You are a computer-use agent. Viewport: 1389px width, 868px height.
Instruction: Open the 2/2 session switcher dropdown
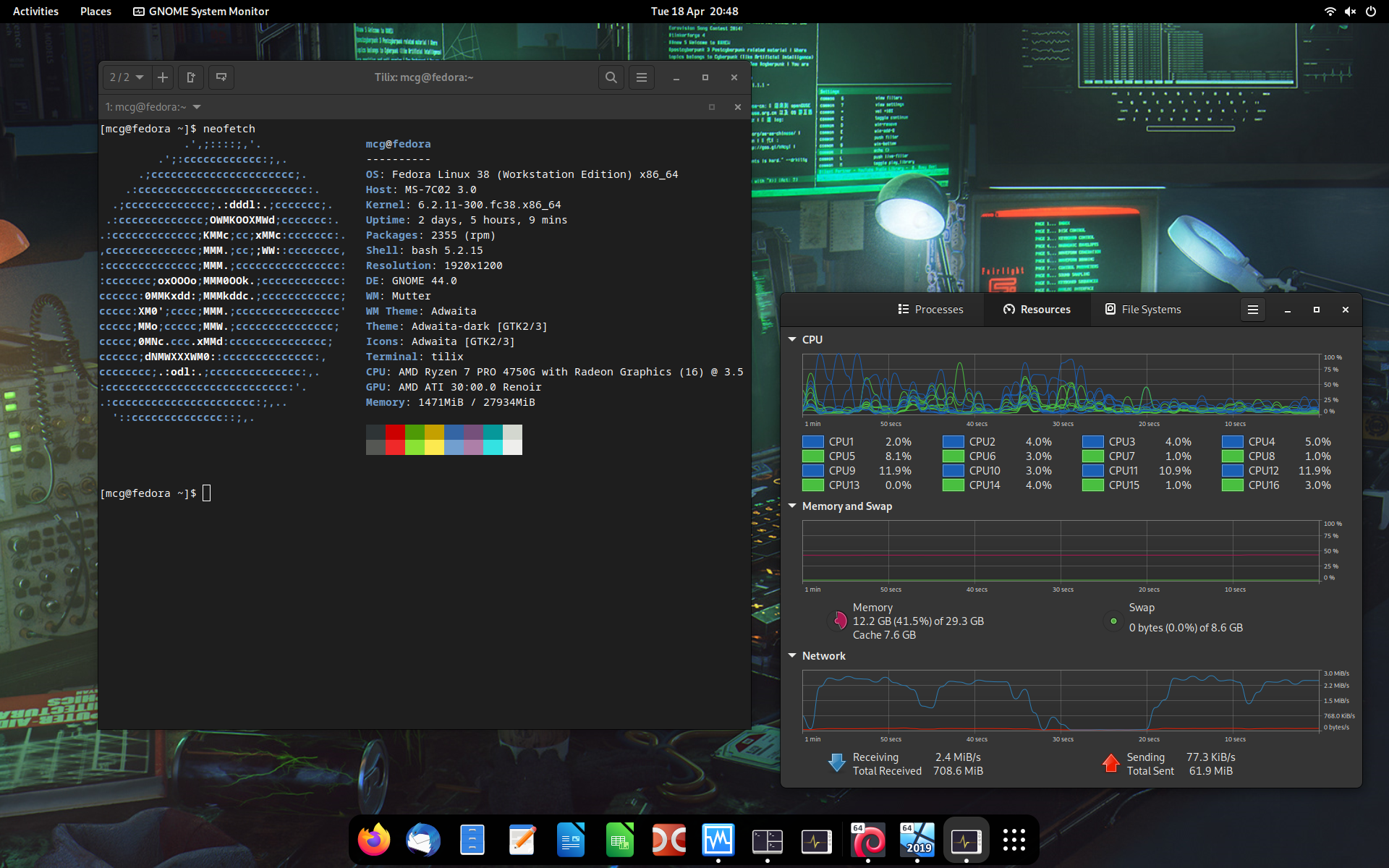coord(127,77)
